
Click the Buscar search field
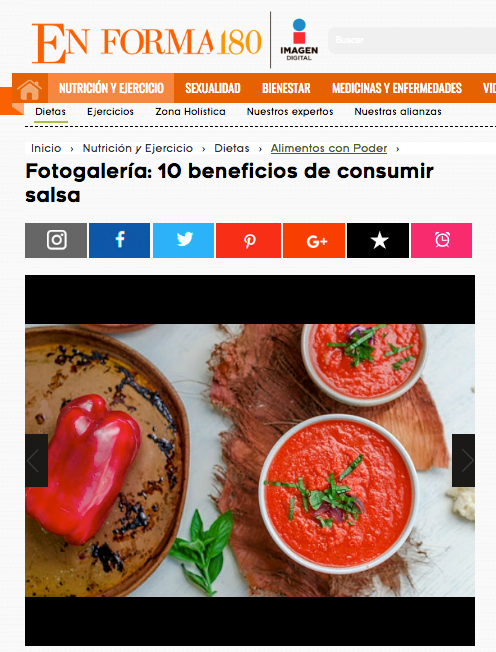412,40
